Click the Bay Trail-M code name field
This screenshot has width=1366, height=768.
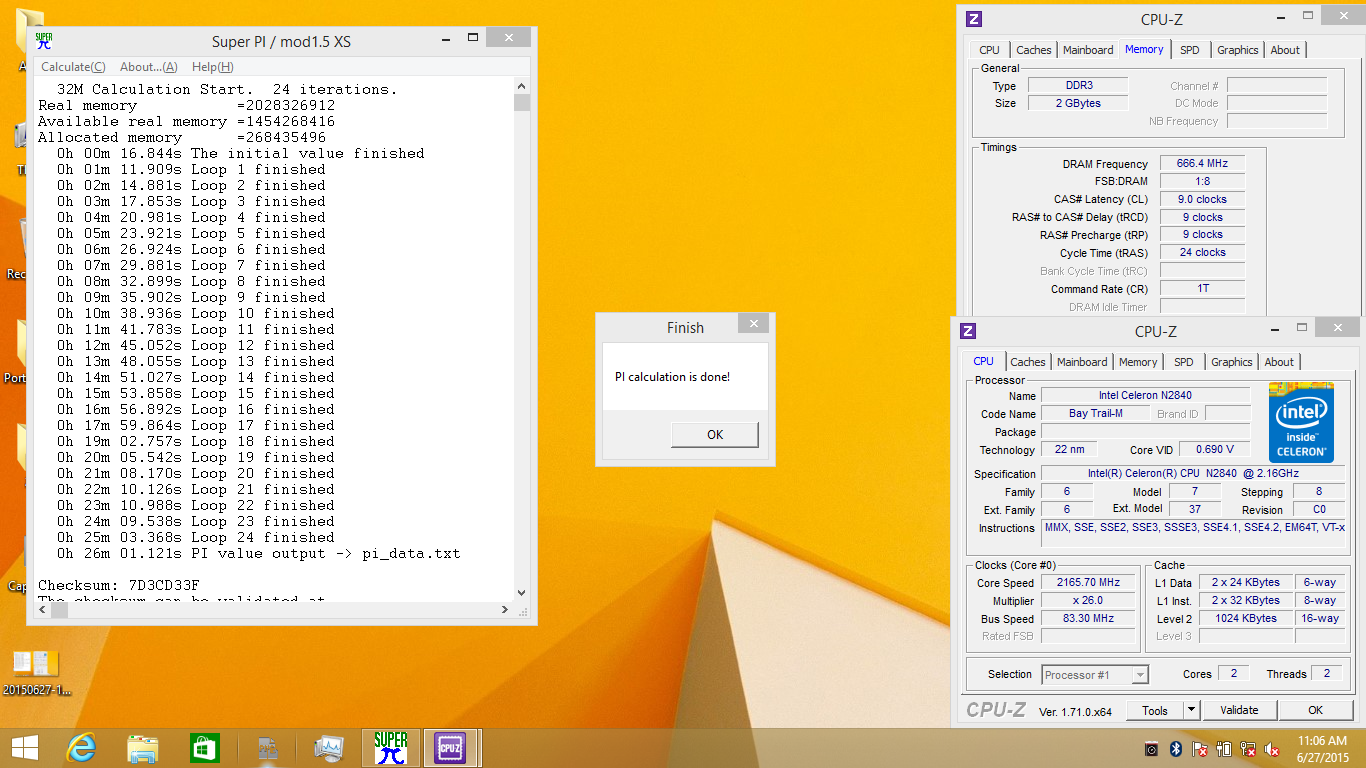point(1095,414)
